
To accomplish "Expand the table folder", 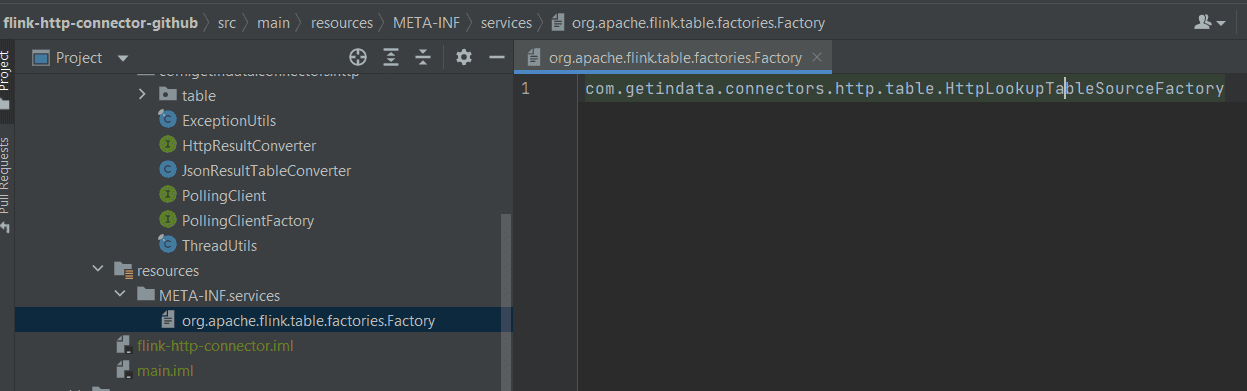I will [x=142, y=95].
